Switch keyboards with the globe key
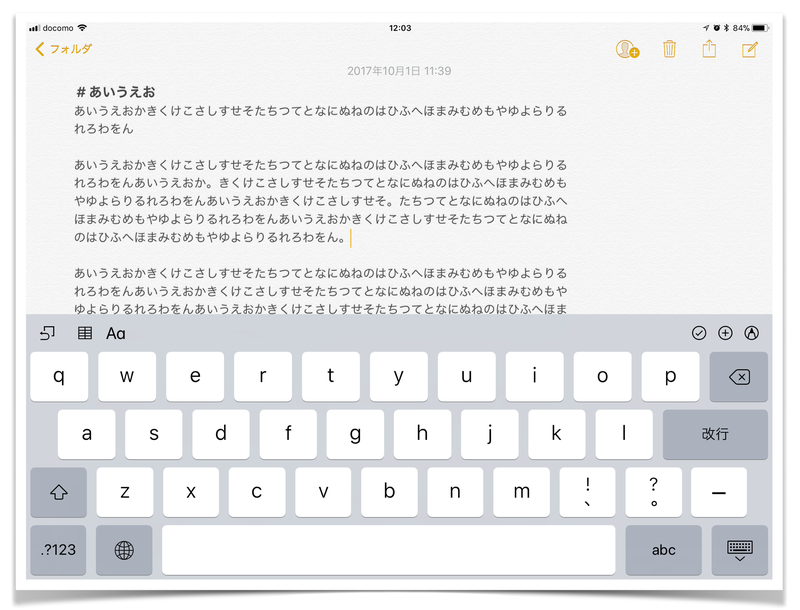 click(124, 550)
